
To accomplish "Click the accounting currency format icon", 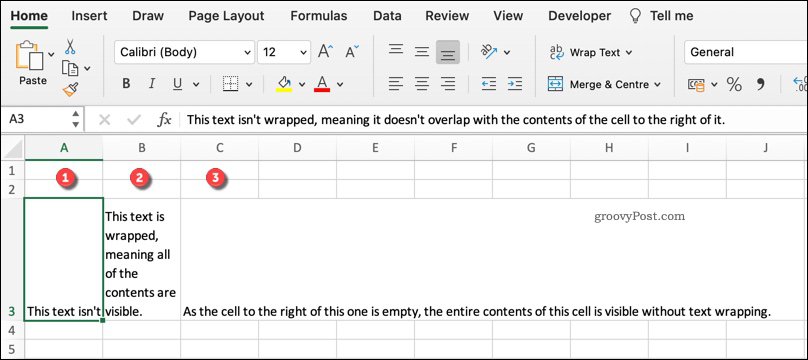I will pos(696,84).
